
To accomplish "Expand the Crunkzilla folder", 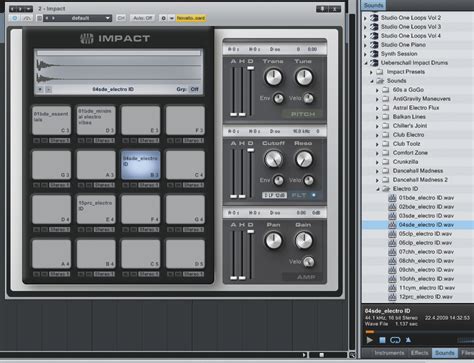I will point(378,162).
